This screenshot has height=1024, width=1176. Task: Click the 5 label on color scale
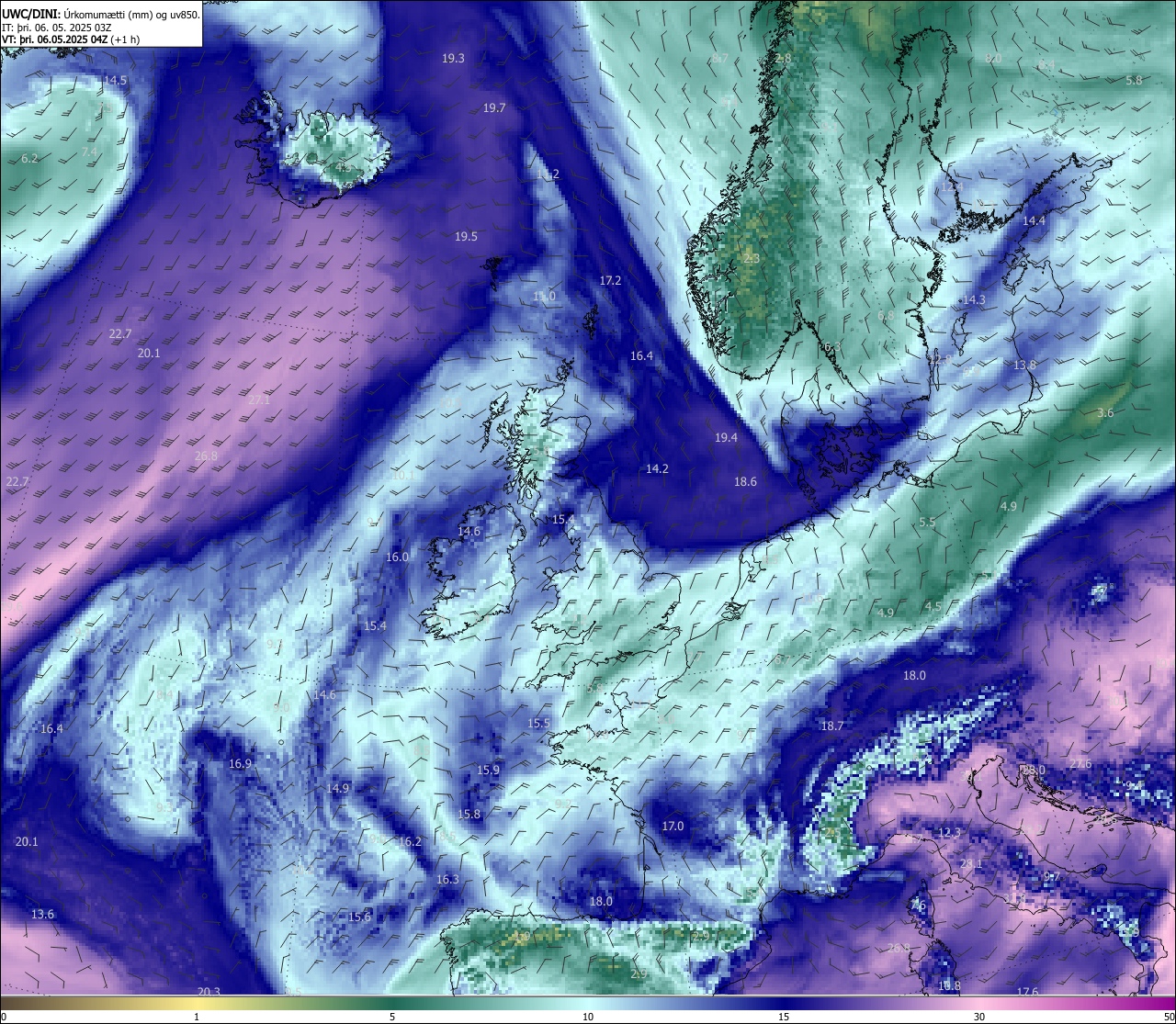(x=392, y=1017)
